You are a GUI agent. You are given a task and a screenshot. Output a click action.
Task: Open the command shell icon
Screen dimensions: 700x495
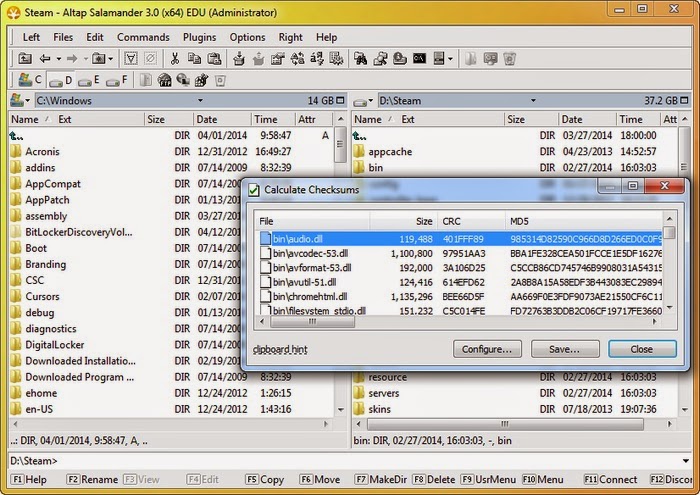(419, 58)
